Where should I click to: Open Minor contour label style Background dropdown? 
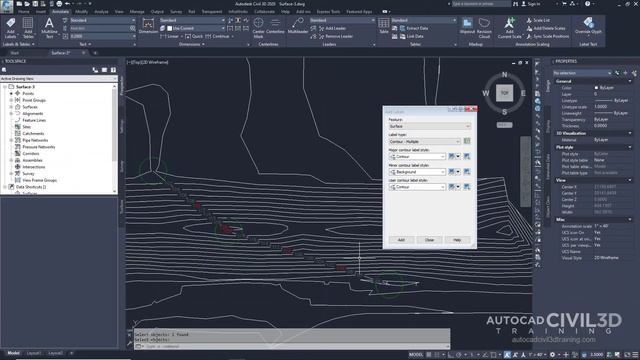tap(417, 172)
